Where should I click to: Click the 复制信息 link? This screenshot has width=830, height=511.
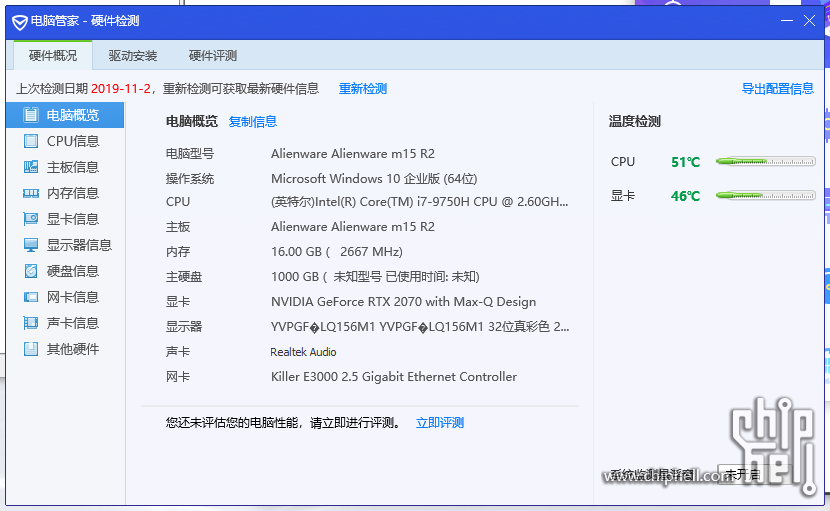[x=252, y=122]
